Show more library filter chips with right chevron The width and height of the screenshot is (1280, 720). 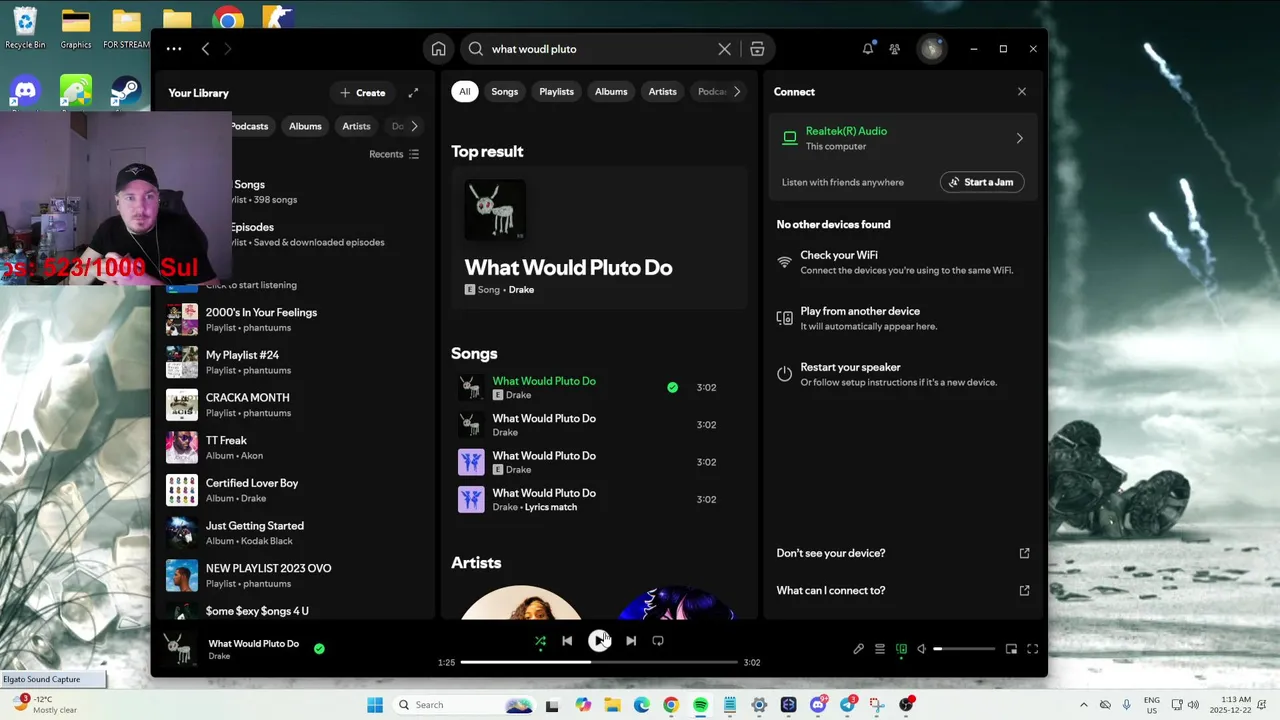tap(414, 126)
